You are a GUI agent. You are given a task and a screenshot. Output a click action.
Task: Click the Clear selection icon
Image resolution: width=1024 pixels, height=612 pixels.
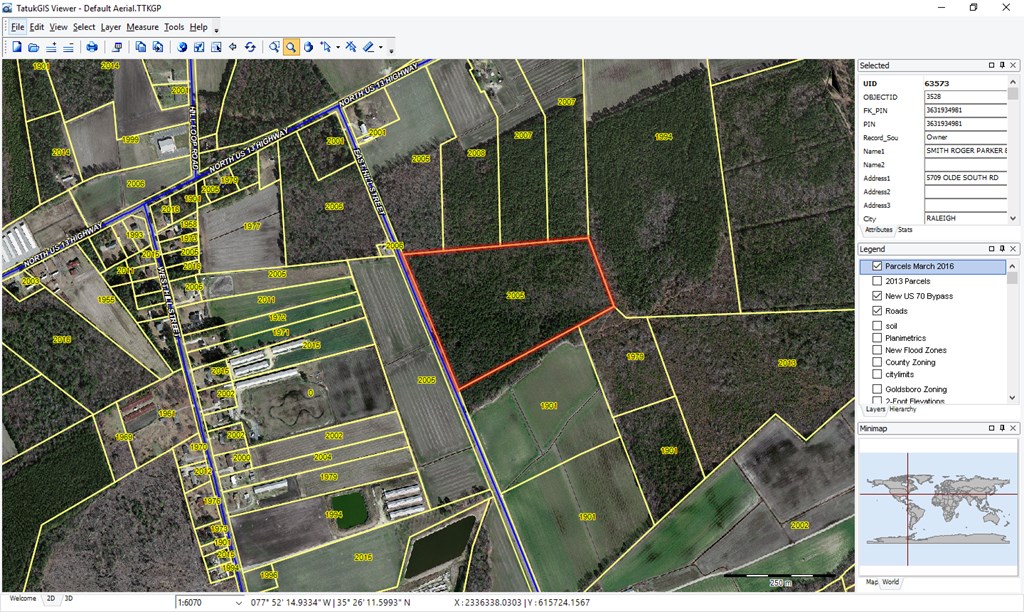coord(351,47)
